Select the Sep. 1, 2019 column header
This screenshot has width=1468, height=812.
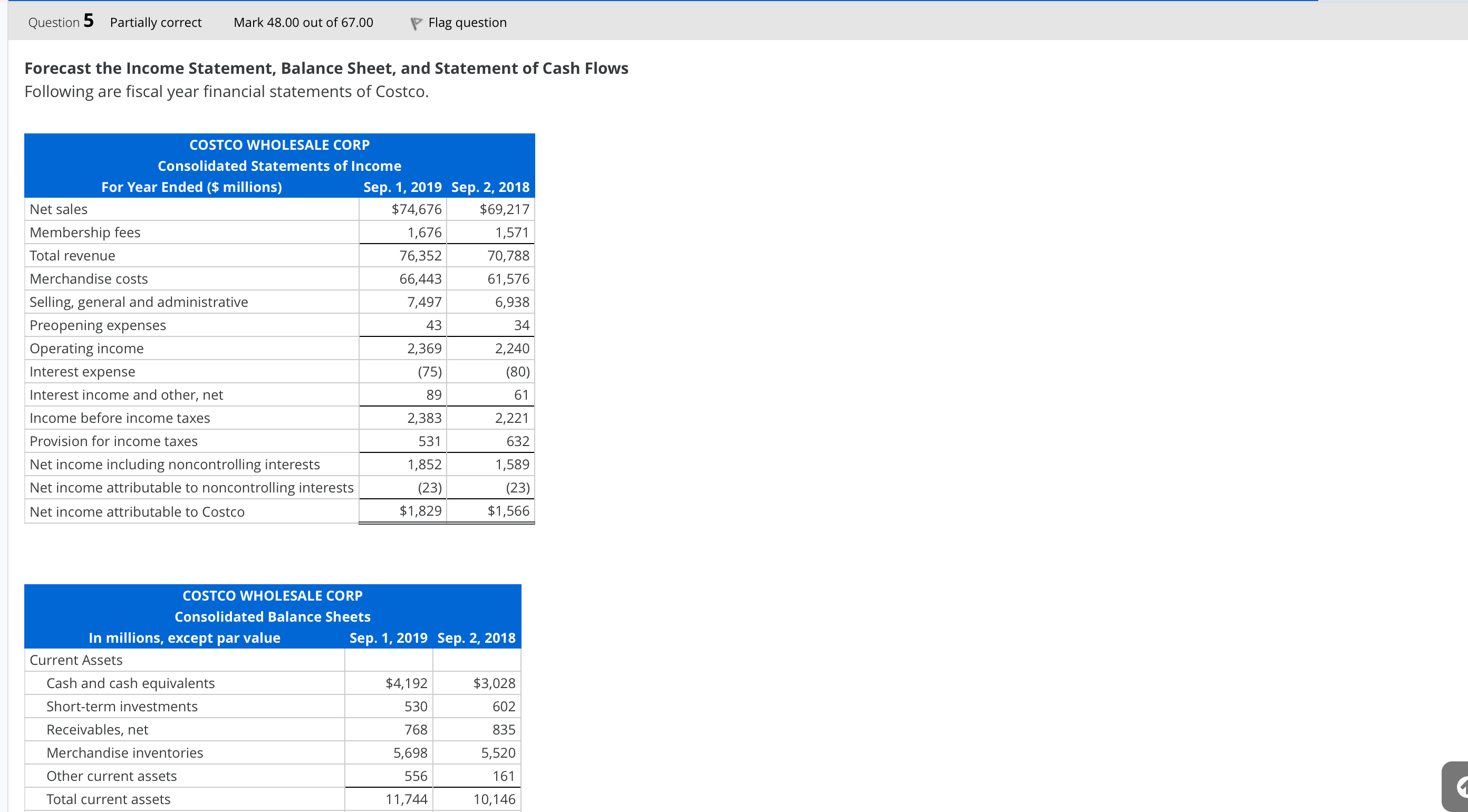coord(402,186)
